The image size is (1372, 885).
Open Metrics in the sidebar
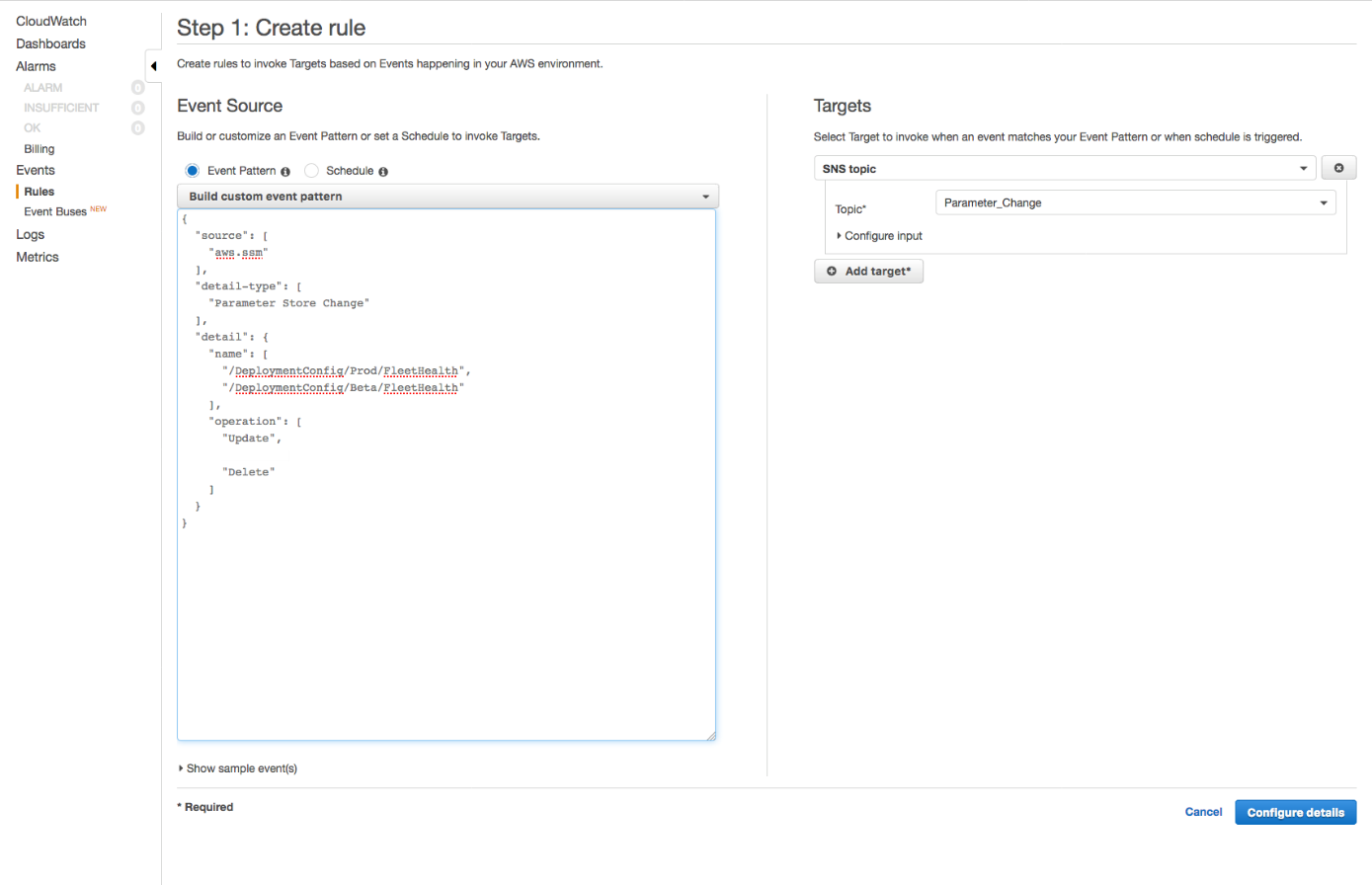38,257
